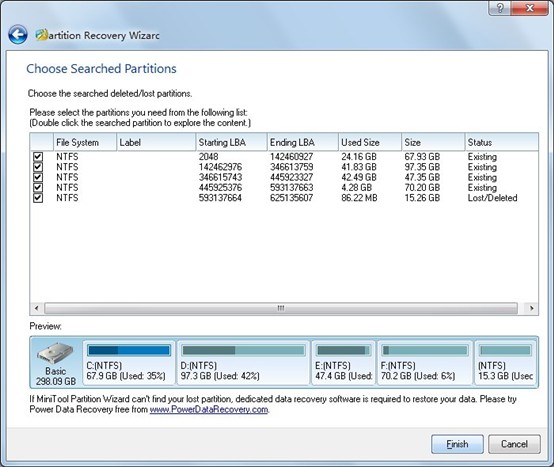This screenshot has height=467, width=554.
Task: Uncheck the partition starting at LBA 346615743
Action: pos(38,177)
